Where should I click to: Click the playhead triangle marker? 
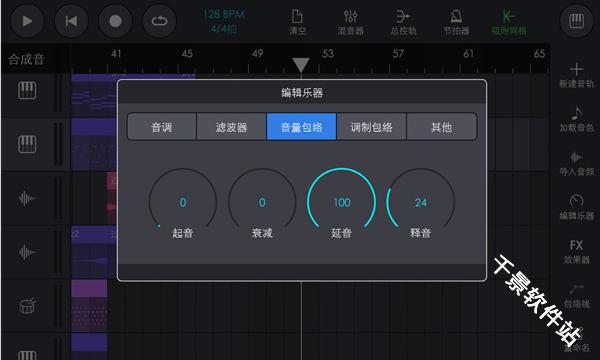coord(301,65)
